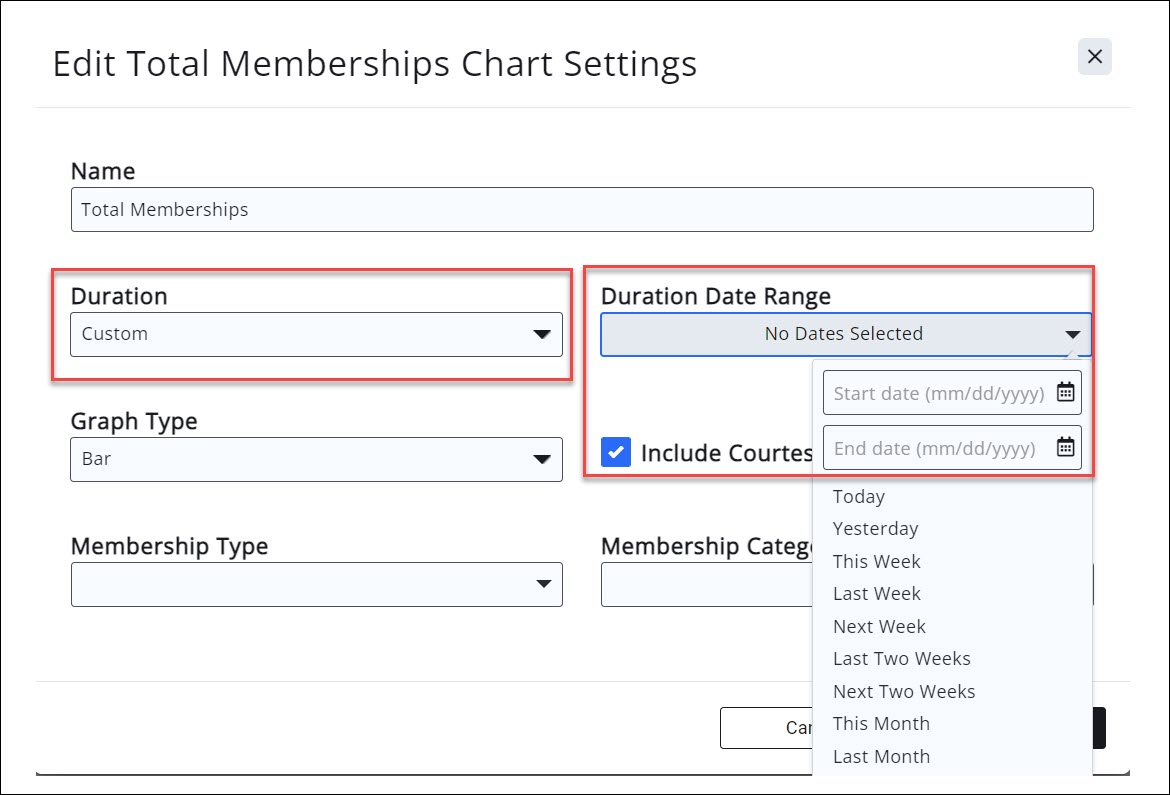Select Last Month from the date range list
Image resolution: width=1170 pixels, height=795 pixels.
(x=881, y=756)
